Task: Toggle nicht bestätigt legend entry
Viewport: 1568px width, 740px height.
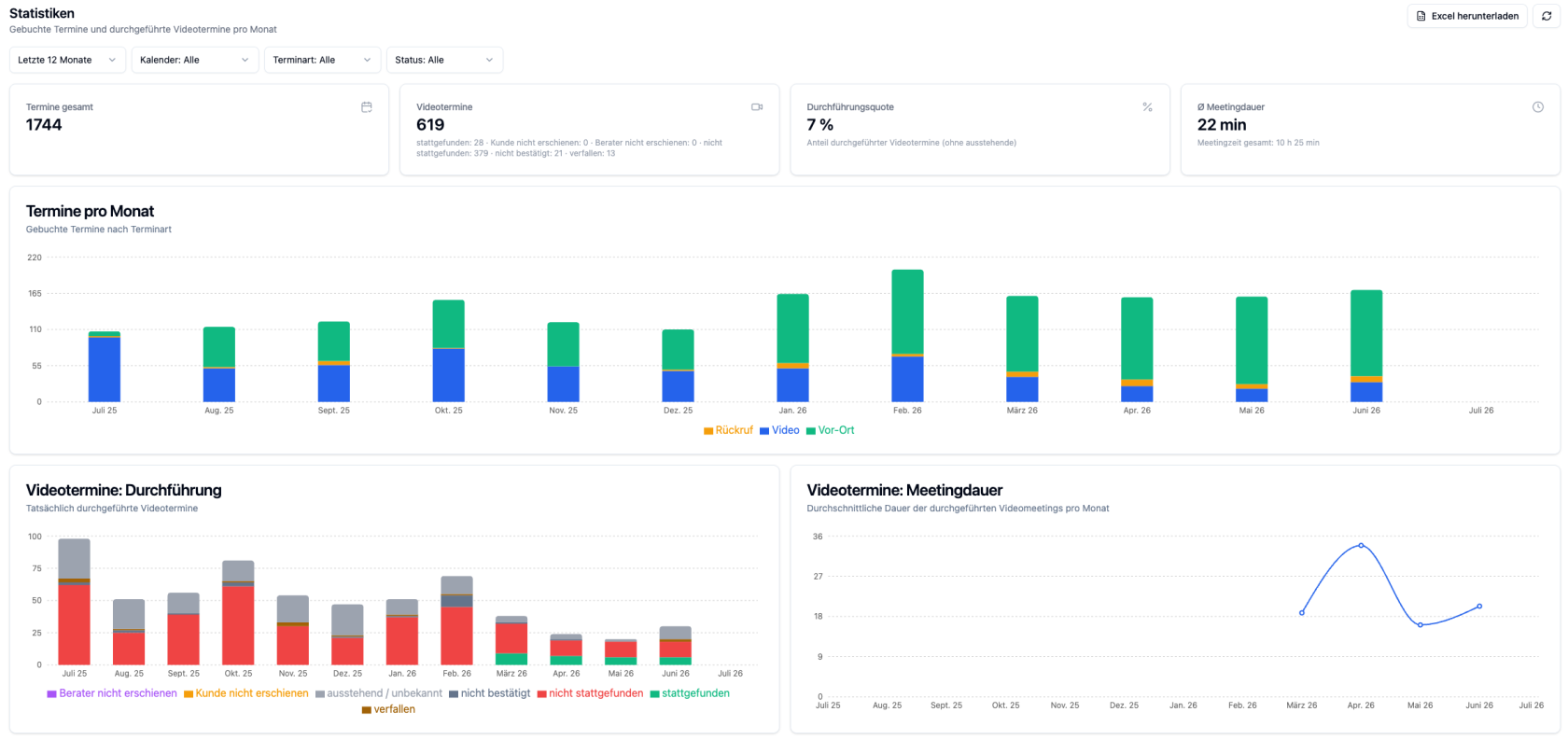Action: 490,693
